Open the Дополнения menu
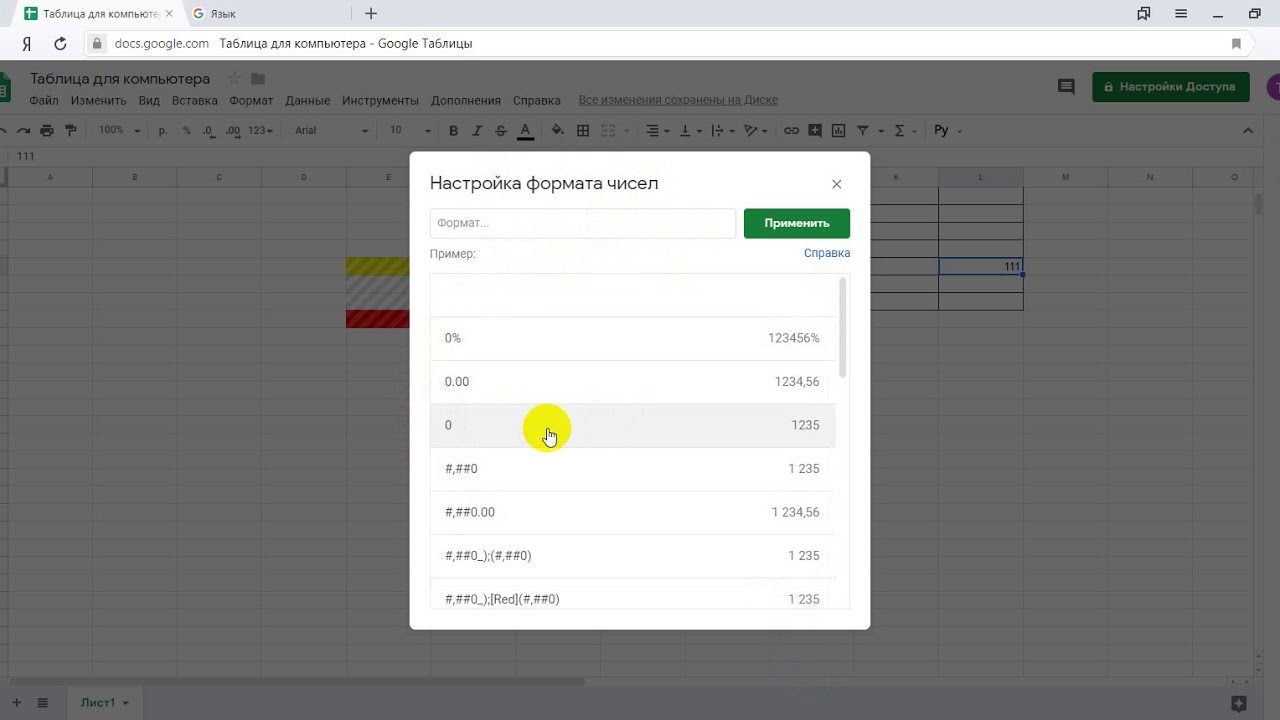The height and width of the screenshot is (720, 1280). click(466, 100)
